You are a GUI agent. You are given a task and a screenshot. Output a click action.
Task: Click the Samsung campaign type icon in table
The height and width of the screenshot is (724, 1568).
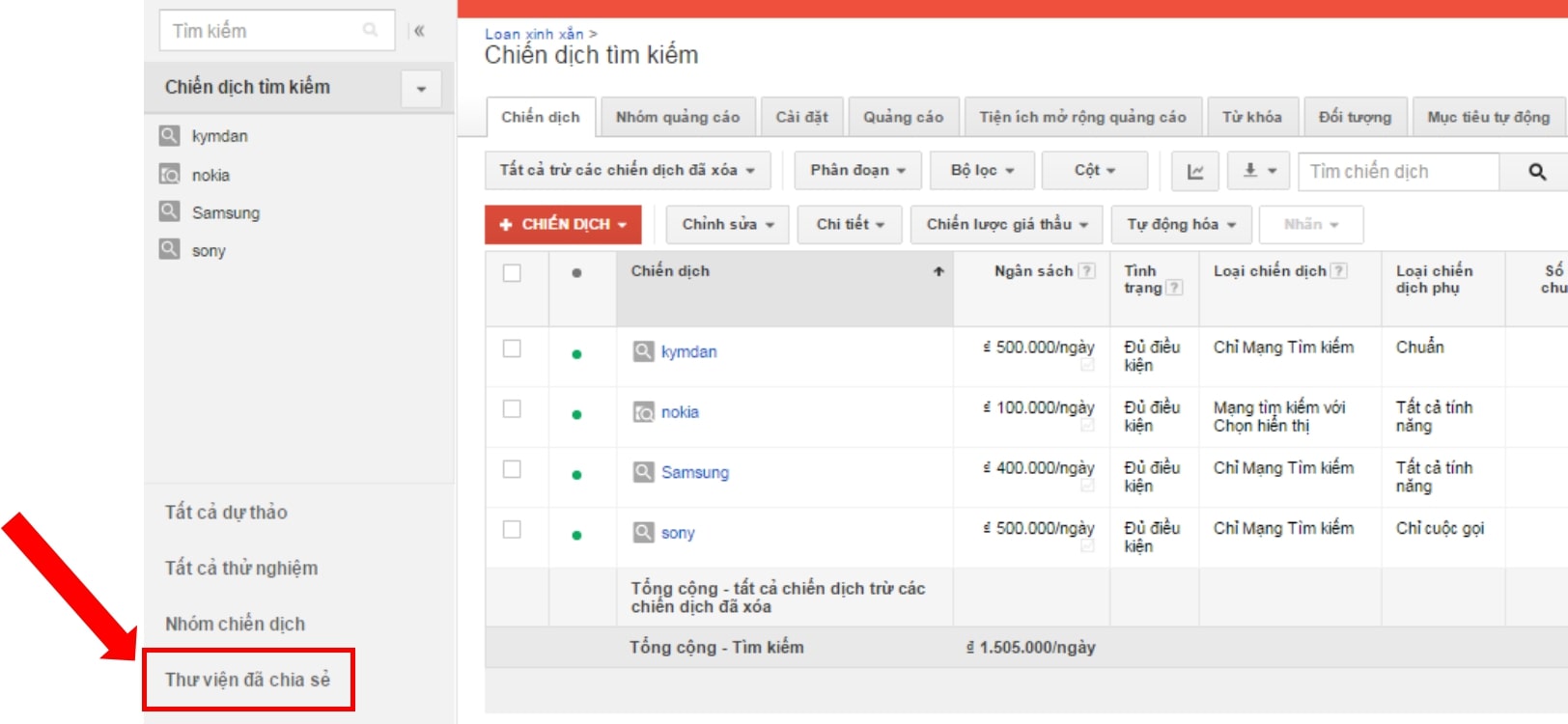643,472
